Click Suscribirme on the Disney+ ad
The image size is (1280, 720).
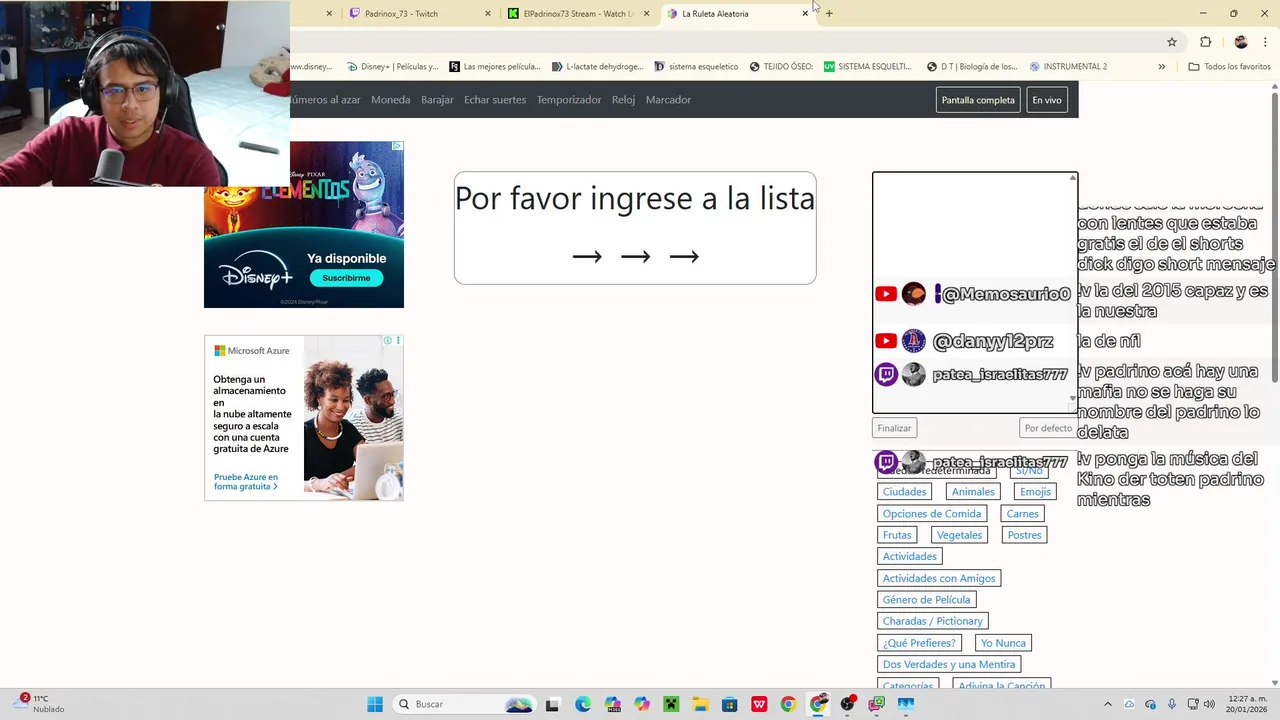[x=346, y=278]
